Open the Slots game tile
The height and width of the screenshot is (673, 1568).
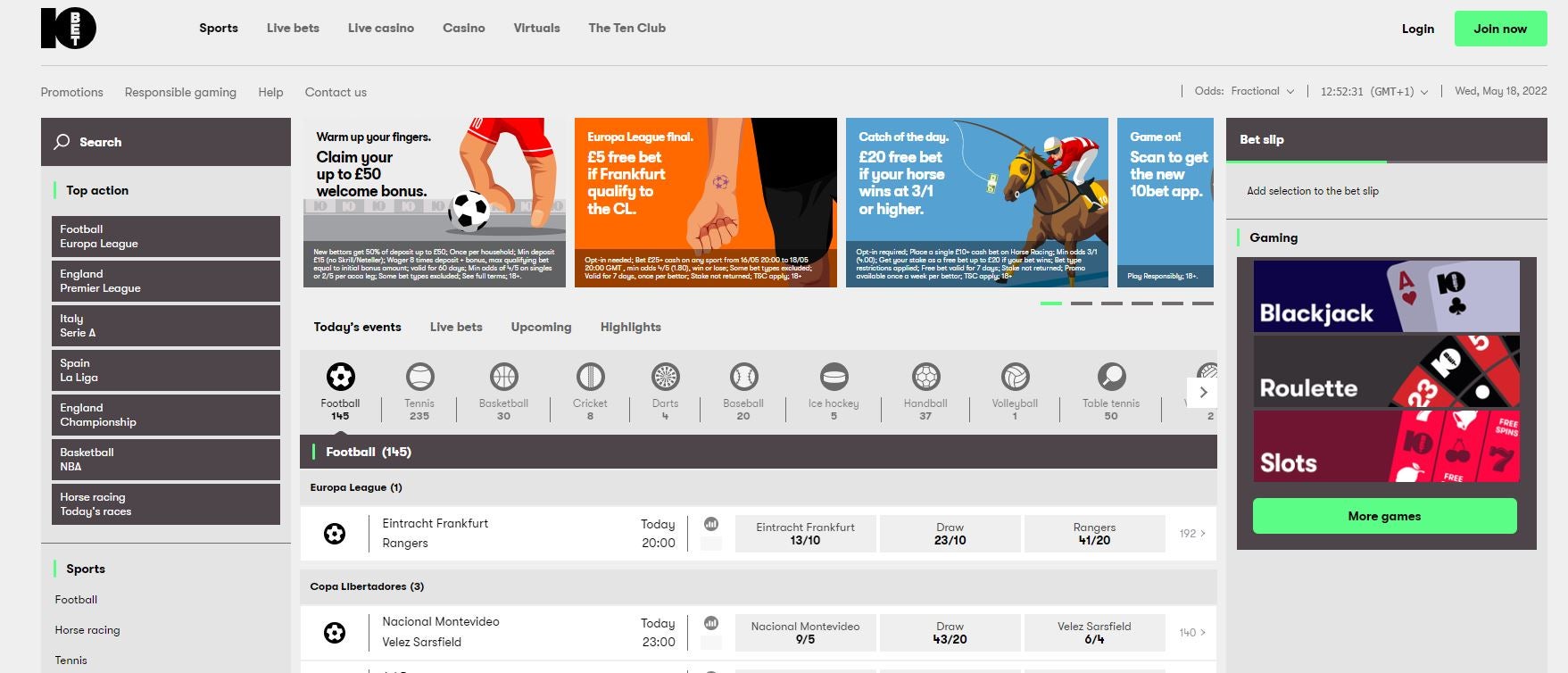1386,446
